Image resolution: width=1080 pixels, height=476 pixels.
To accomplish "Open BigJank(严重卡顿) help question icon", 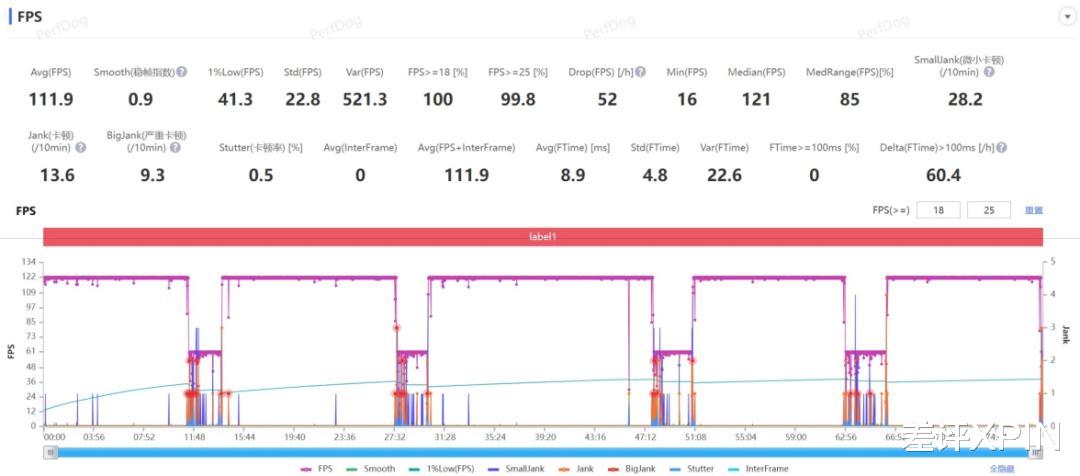I will [175, 147].
